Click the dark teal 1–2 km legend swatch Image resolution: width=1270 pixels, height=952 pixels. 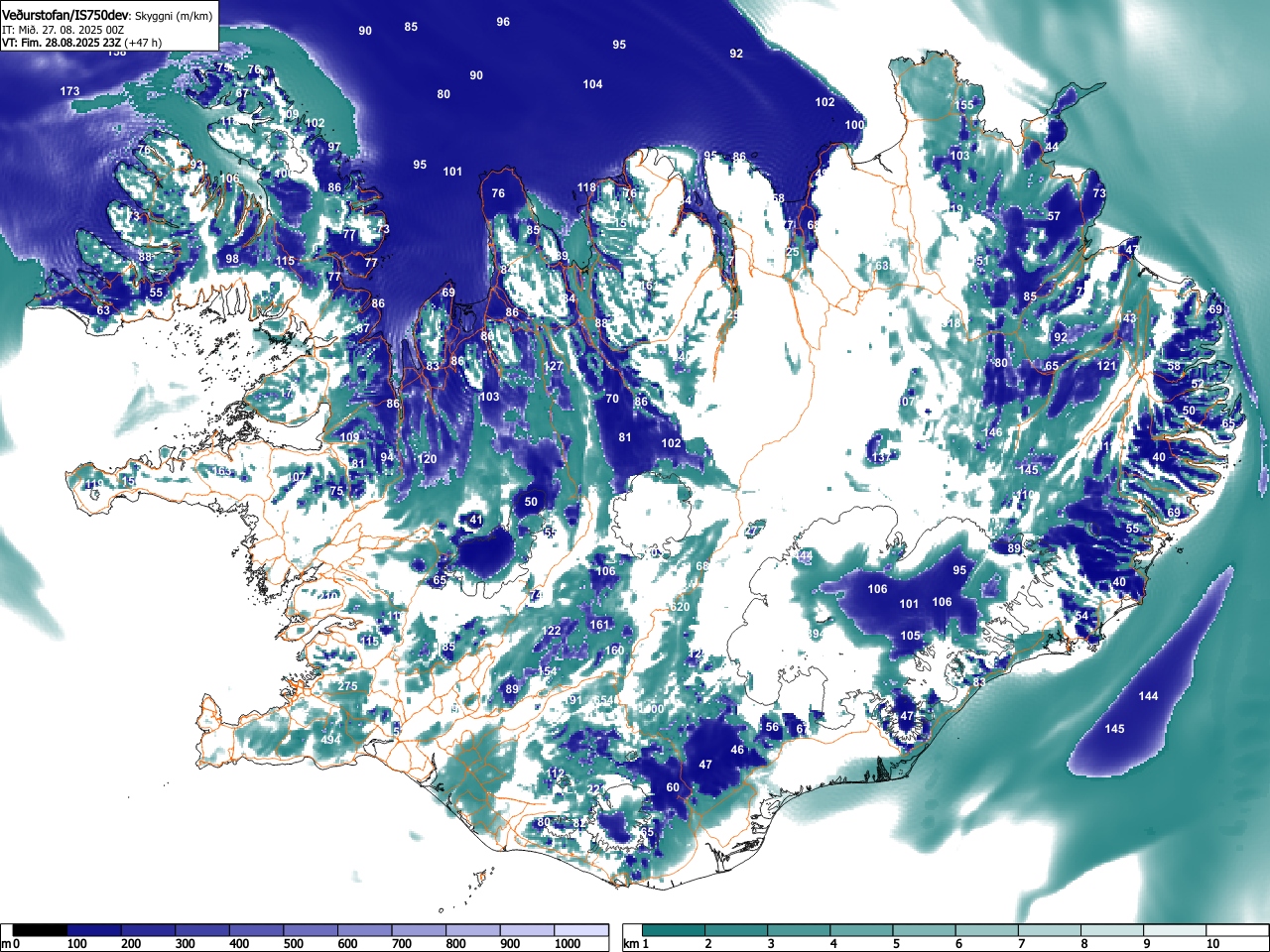pos(675,930)
